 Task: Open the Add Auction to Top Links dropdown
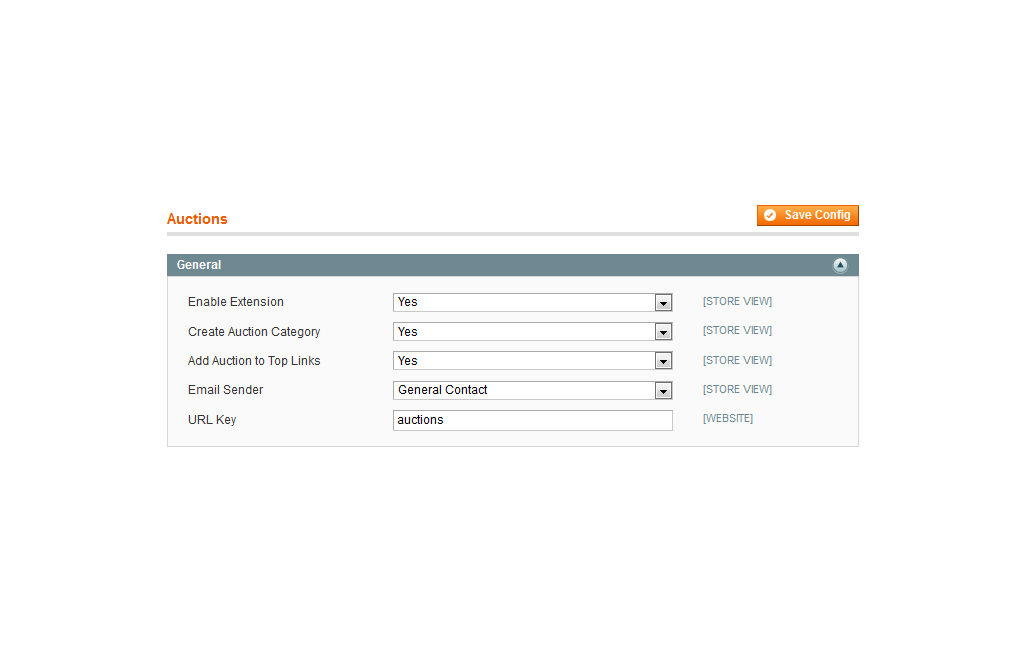point(532,361)
